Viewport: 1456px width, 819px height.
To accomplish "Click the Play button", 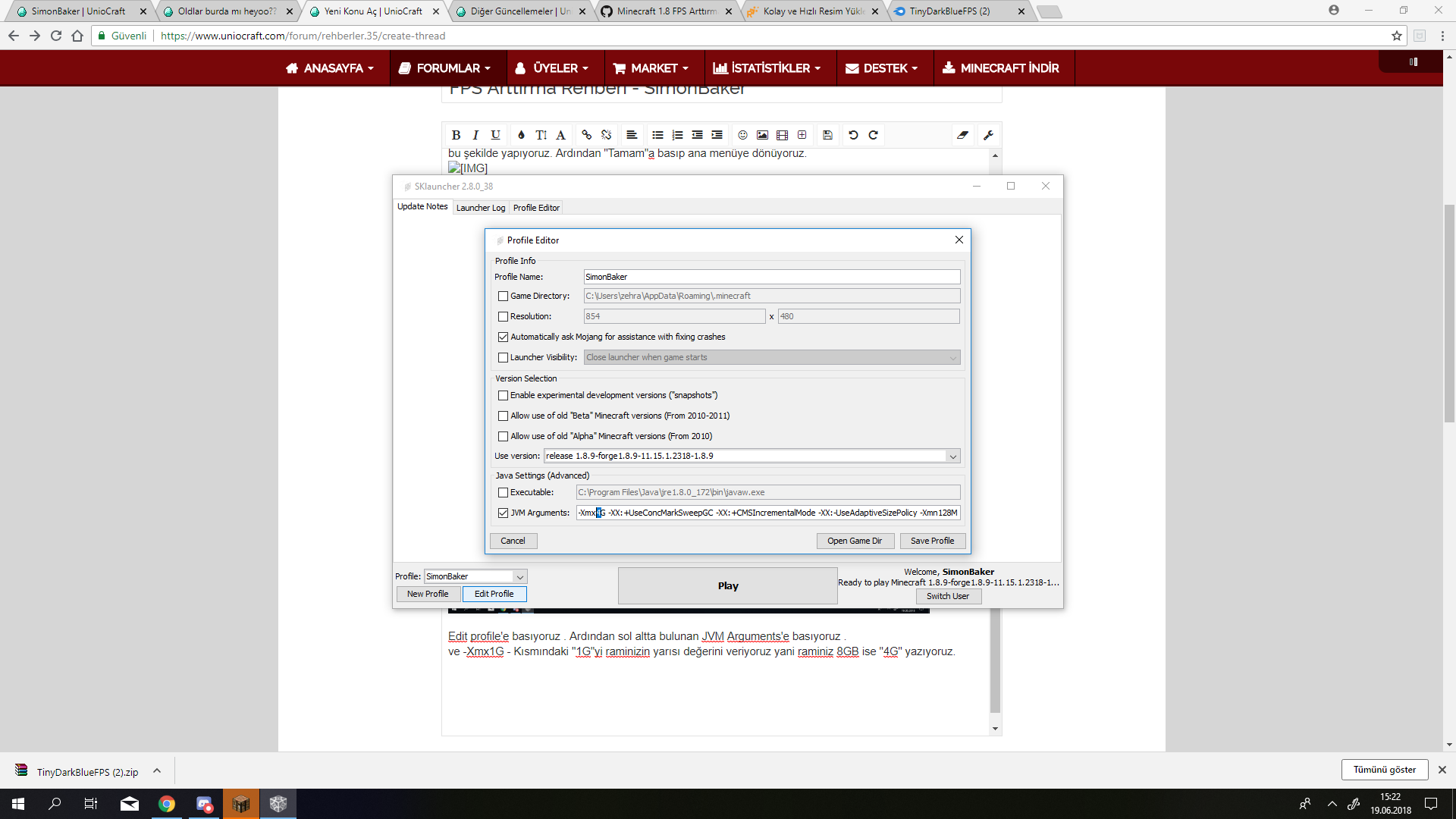I will (x=727, y=586).
